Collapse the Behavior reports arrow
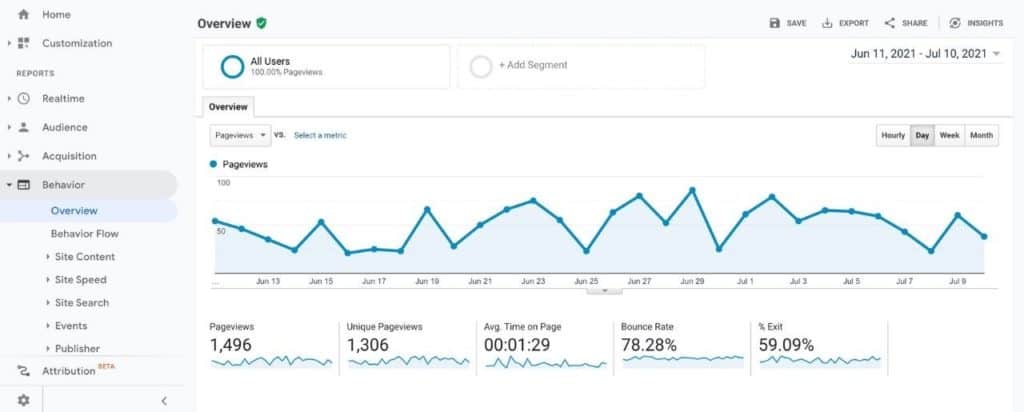The width and height of the screenshot is (1024, 412). click(x=9, y=185)
